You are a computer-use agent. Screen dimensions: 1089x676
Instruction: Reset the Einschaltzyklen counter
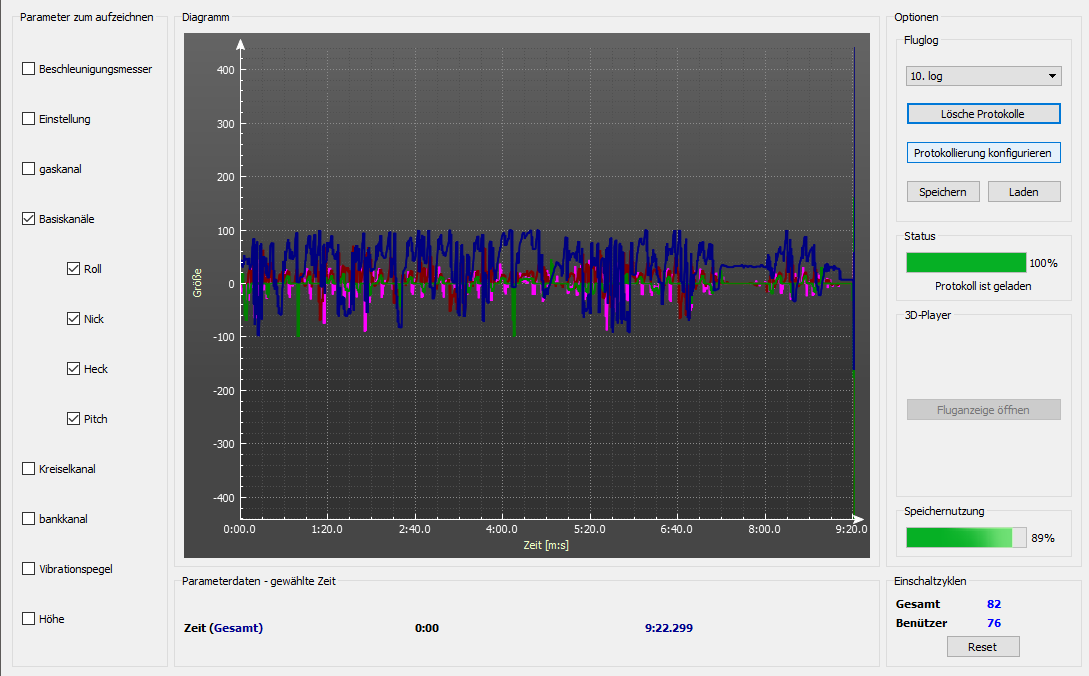click(983, 647)
